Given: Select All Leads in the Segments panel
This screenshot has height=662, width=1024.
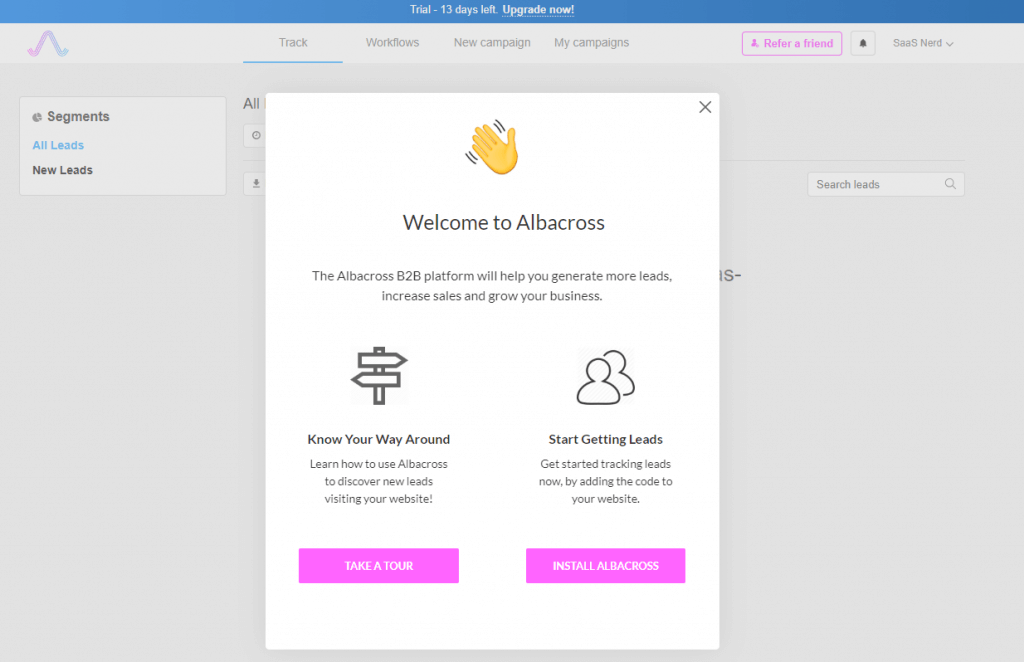Looking at the screenshot, I should (x=58, y=145).
